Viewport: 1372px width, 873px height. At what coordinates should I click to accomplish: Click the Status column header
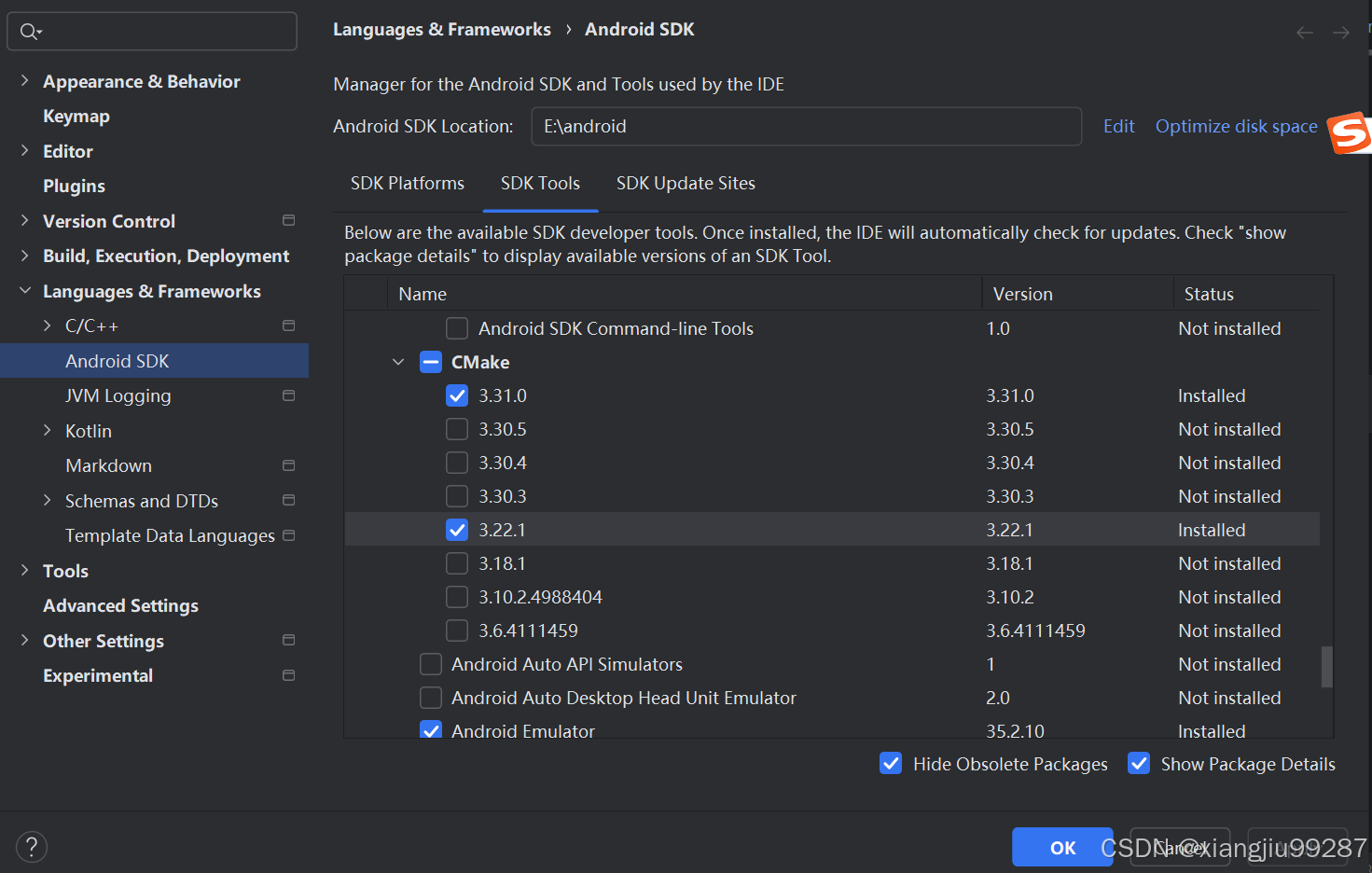tap(1247, 294)
